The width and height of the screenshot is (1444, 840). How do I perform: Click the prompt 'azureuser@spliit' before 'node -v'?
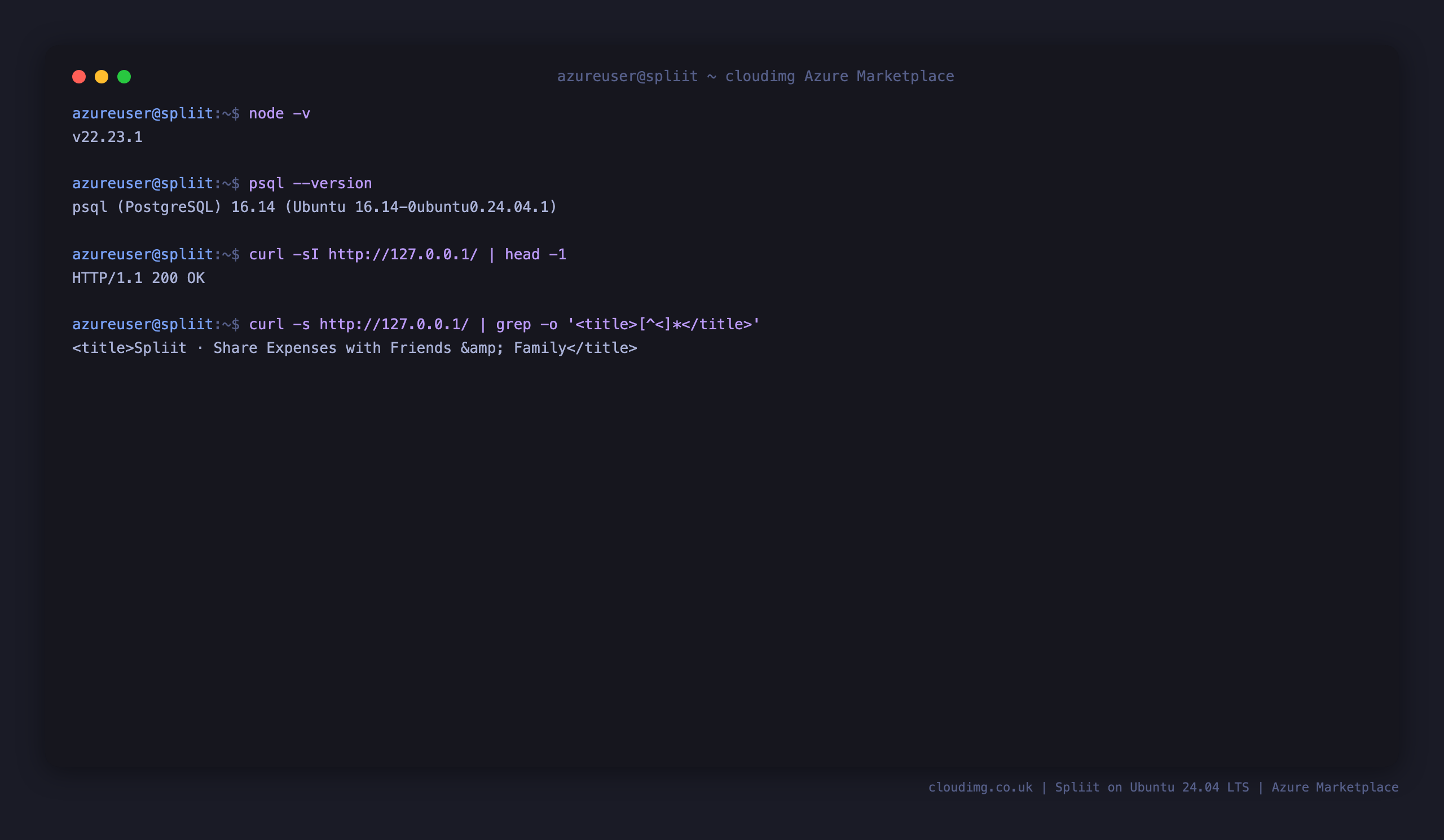[143, 113]
